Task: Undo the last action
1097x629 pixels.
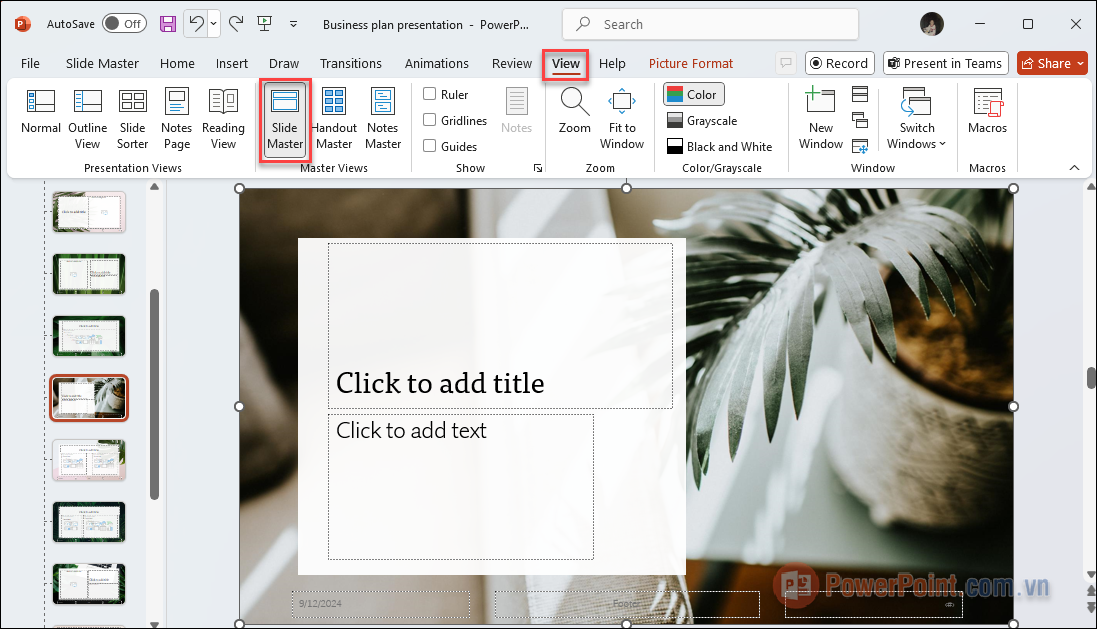Action: 197,24
